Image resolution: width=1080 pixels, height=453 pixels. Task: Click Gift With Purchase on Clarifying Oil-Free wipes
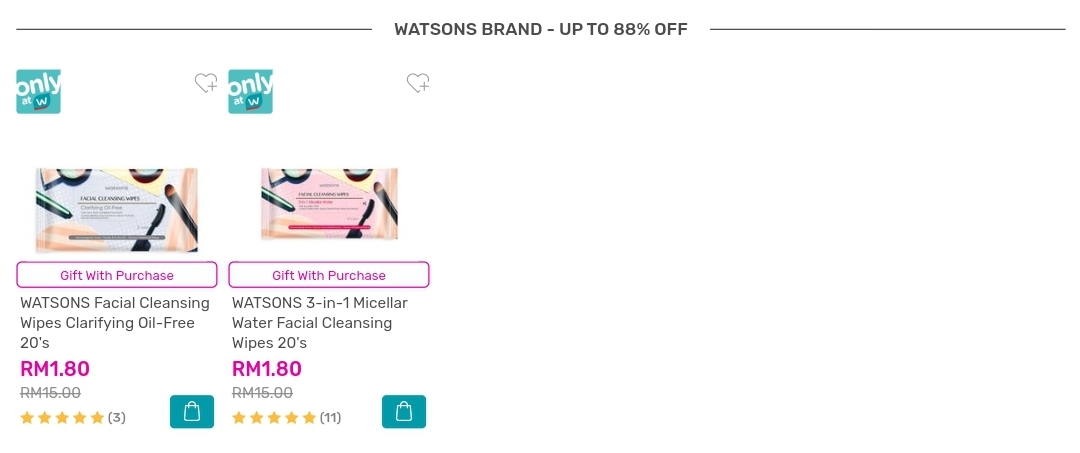pyautogui.click(x=117, y=275)
